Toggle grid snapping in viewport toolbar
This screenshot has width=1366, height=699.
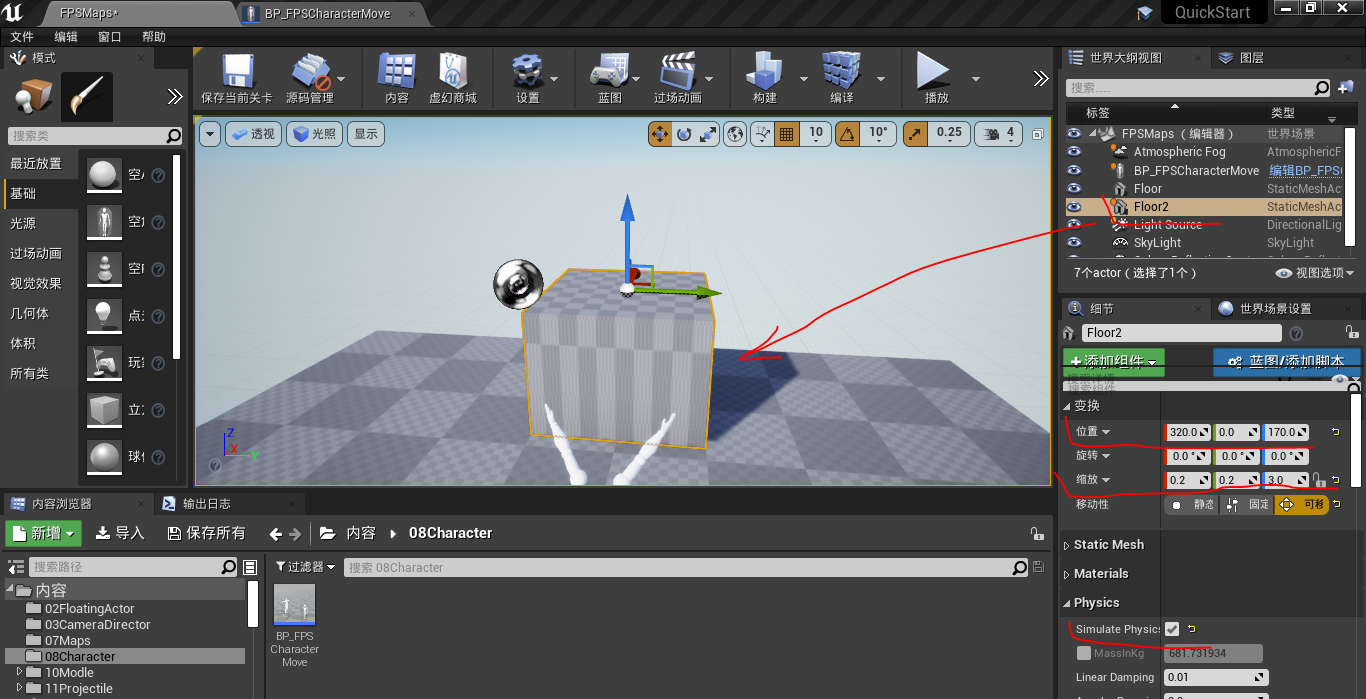click(786, 134)
